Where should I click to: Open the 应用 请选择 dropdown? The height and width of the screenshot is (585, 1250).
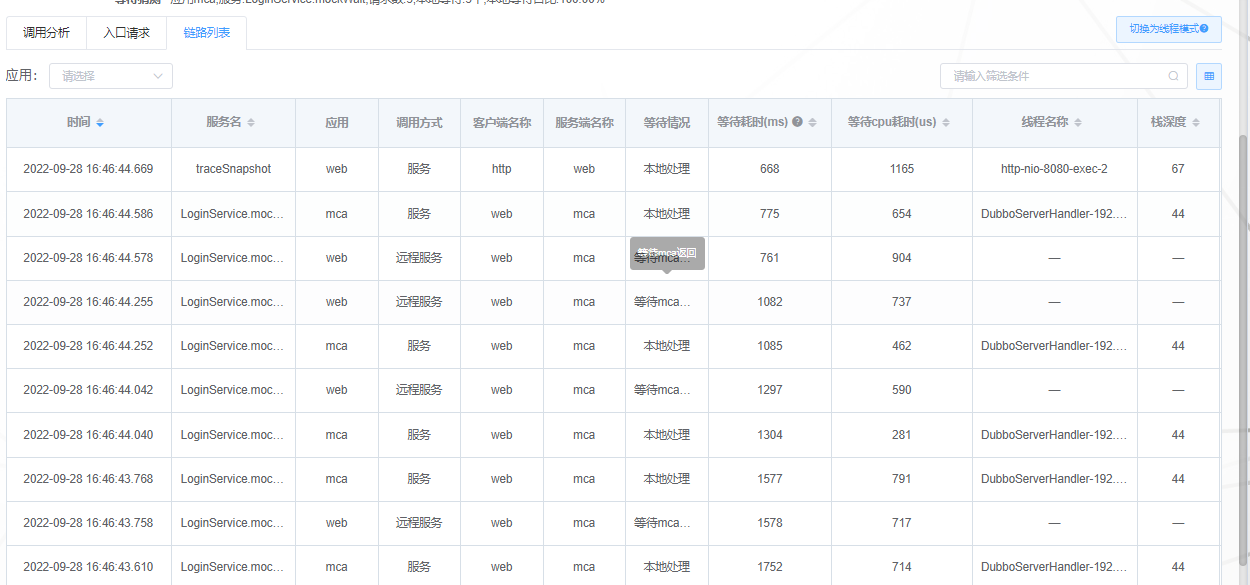[111, 76]
